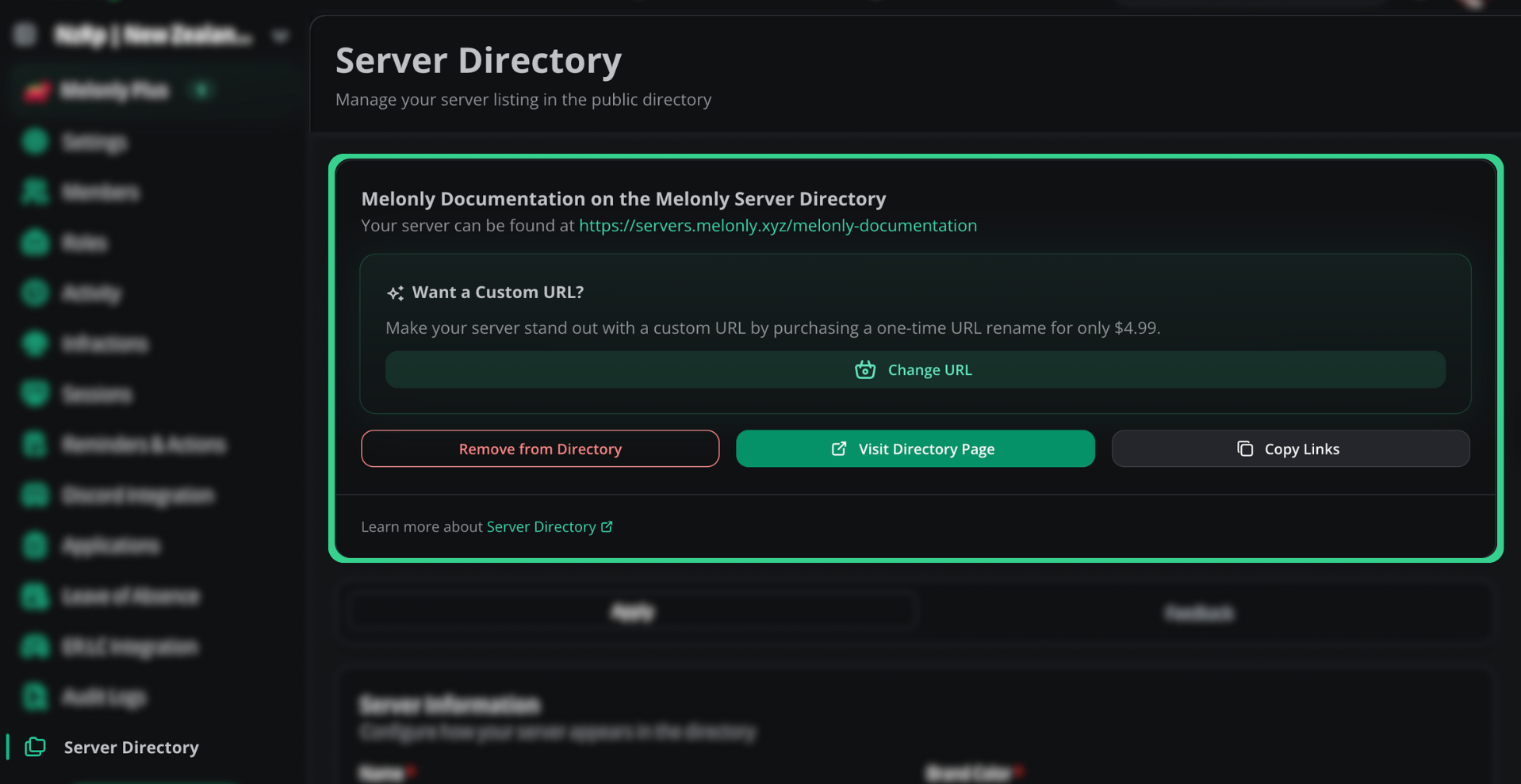The height and width of the screenshot is (784, 1521).
Task: Open Melonly Plus in the sidebar
Action: point(115,90)
